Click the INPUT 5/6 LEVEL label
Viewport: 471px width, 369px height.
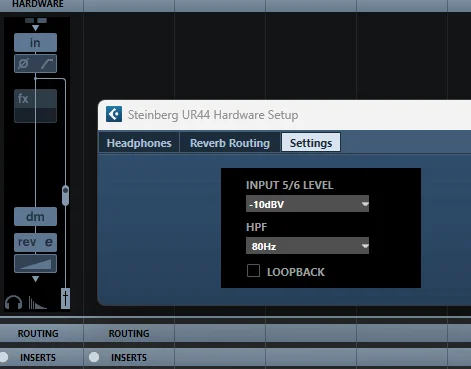pyautogui.click(x=289, y=185)
